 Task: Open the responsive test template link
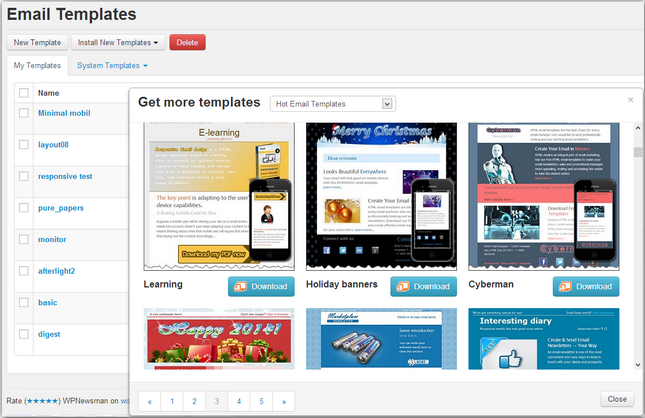coord(65,176)
